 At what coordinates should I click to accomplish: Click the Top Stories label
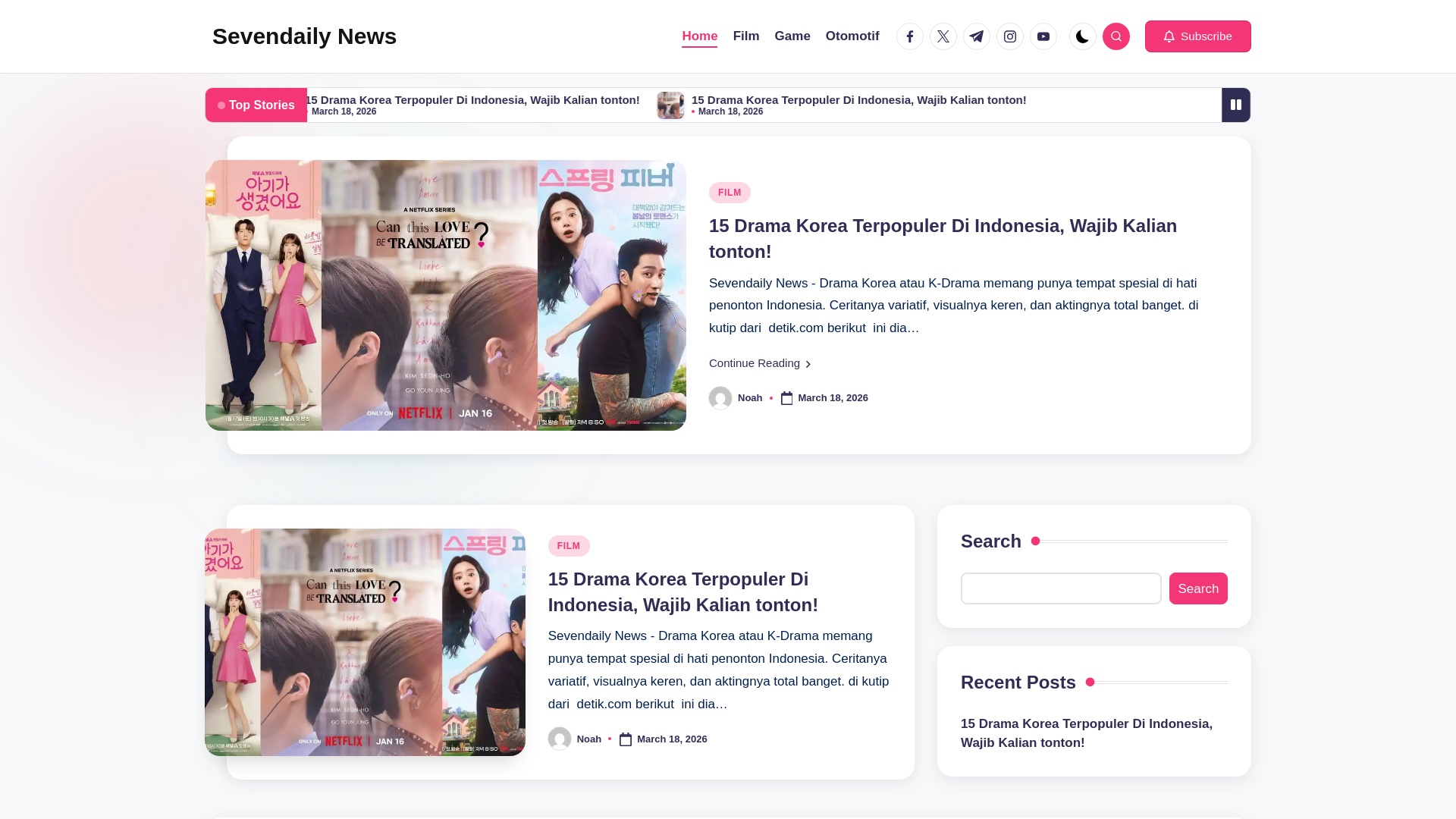pos(256,105)
